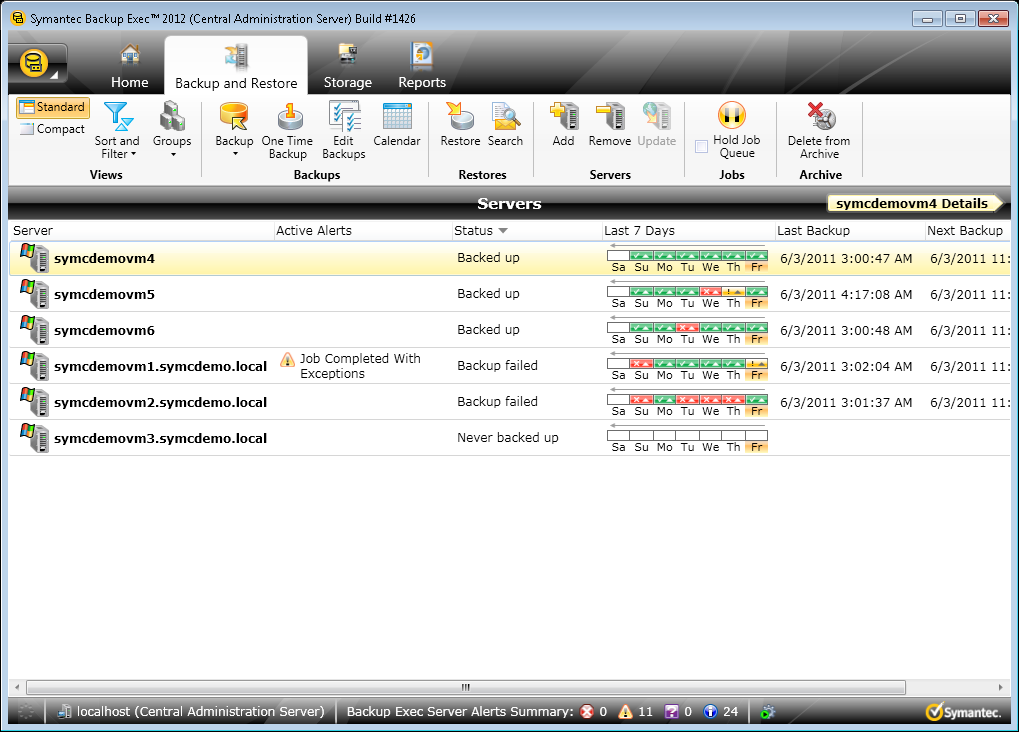Click the jobs activity gear icon in status bar

tap(767, 712)
